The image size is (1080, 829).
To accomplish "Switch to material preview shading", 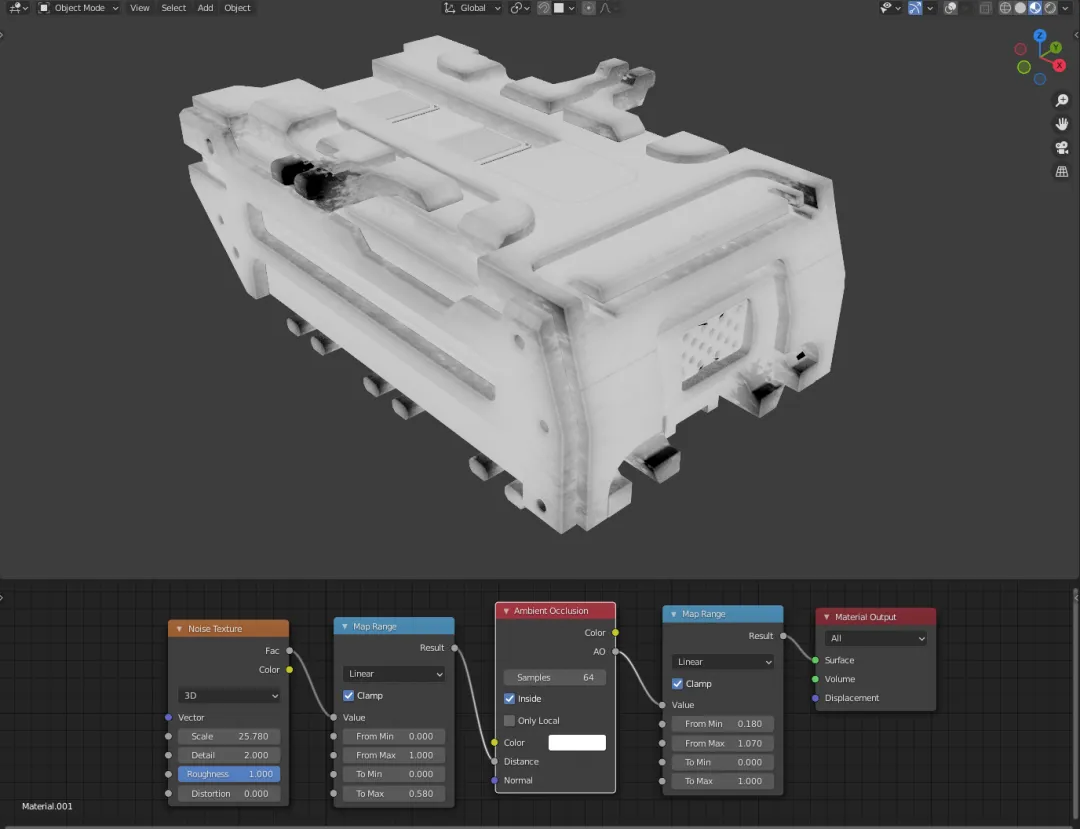I will coord(1035,8).
